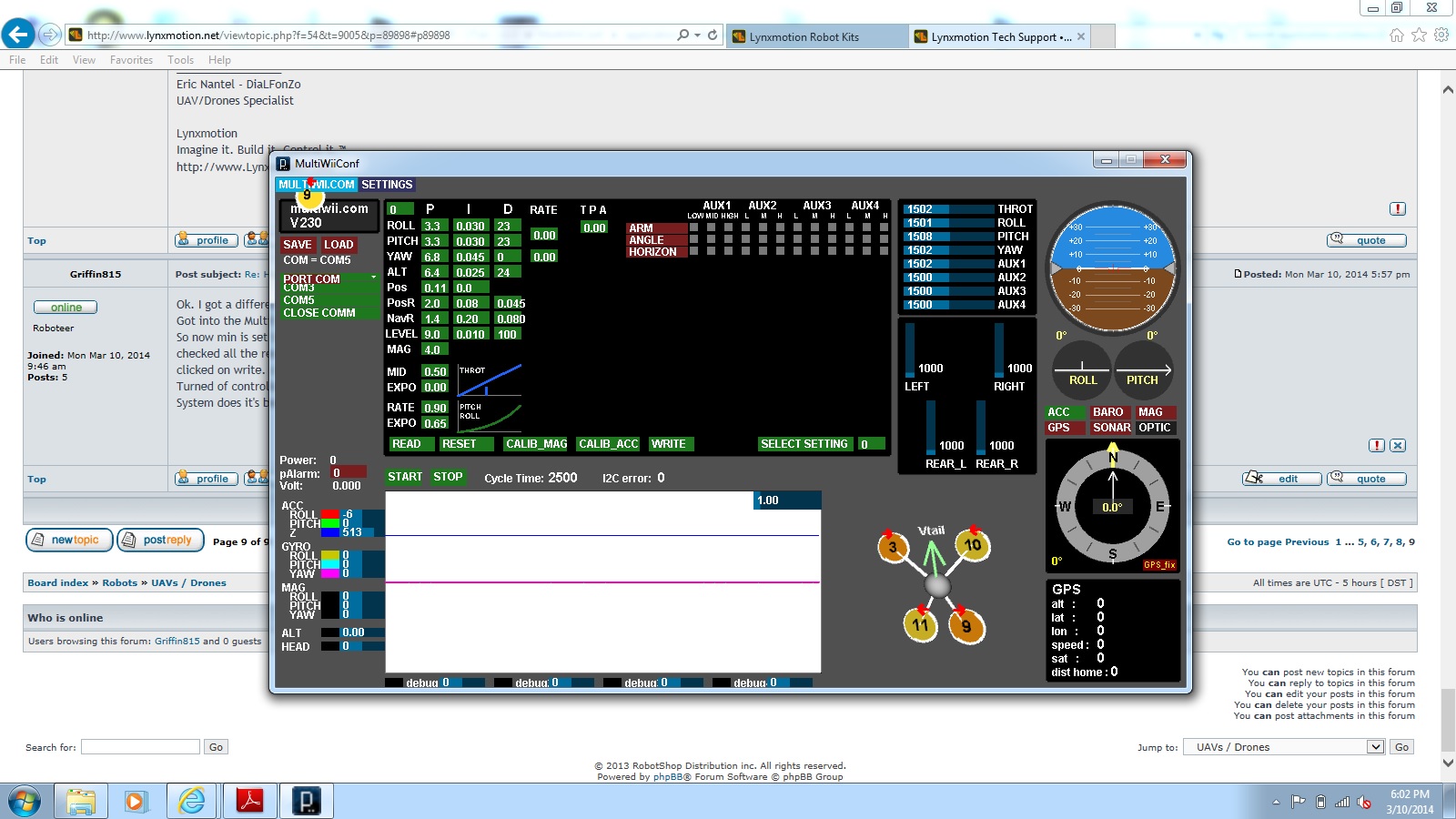Viewport: 1456px width, 819px height.
Task: Choose CLOSE COMM in the port list
Action: [x=329, y=313]
